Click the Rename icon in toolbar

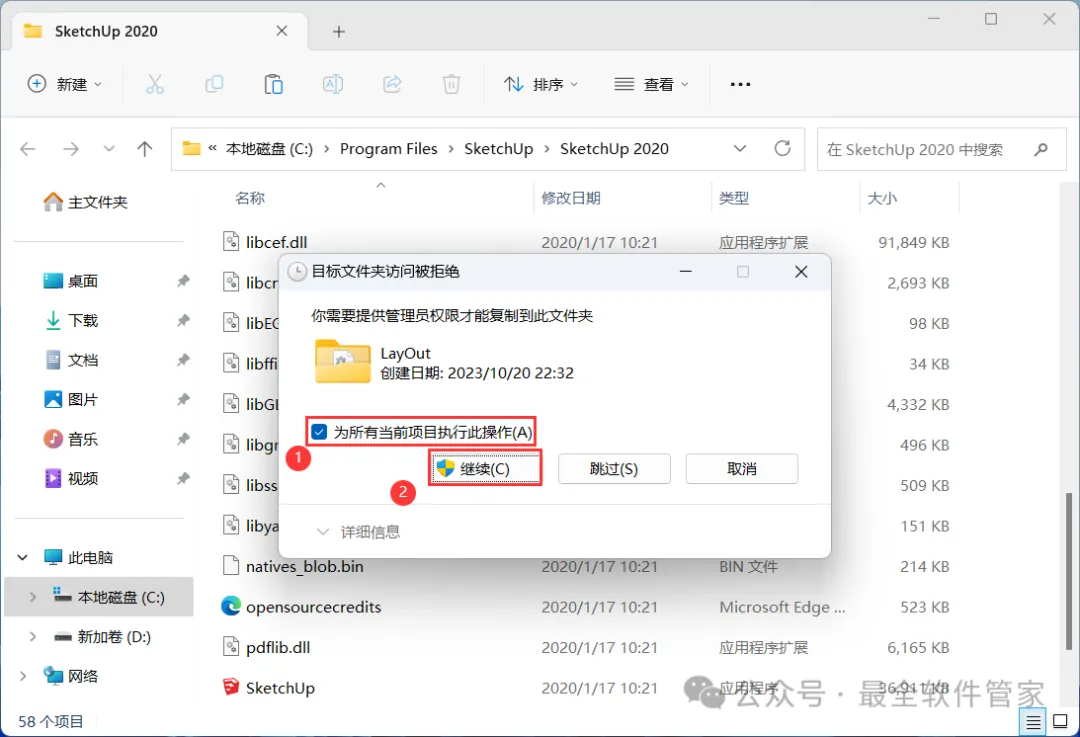pyautogui.click(x=333, y=84)
